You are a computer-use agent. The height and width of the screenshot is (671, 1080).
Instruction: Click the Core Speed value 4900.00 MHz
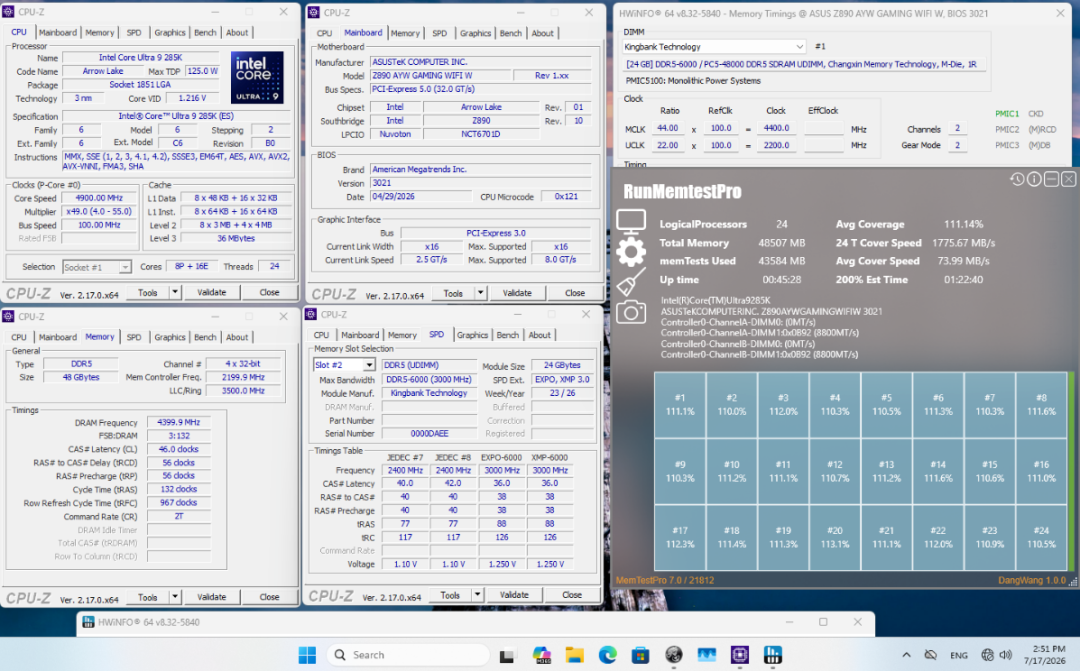click(99, 198)
